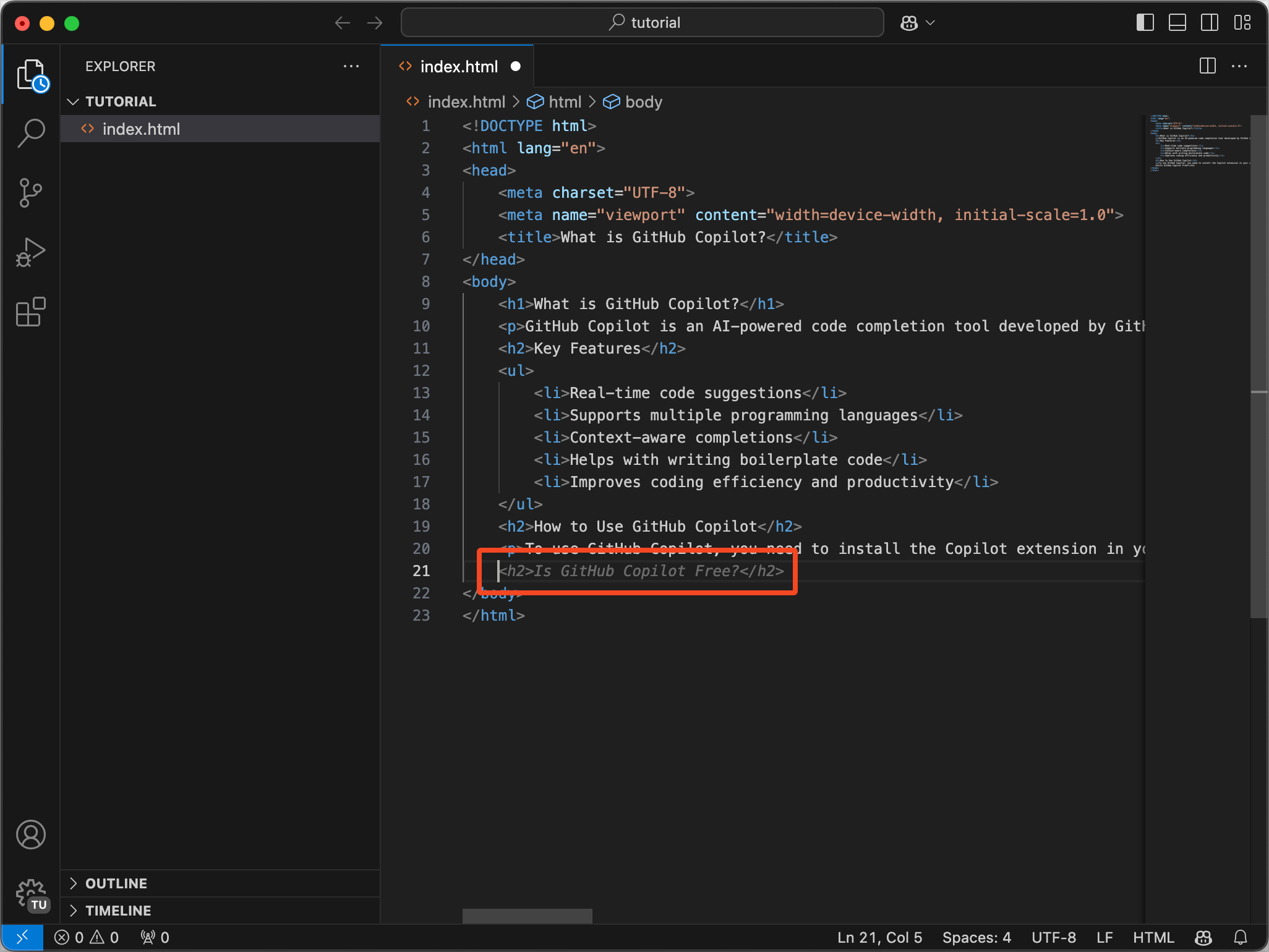Open the Search view in activity bar
1269x952 pixels.
31,133
